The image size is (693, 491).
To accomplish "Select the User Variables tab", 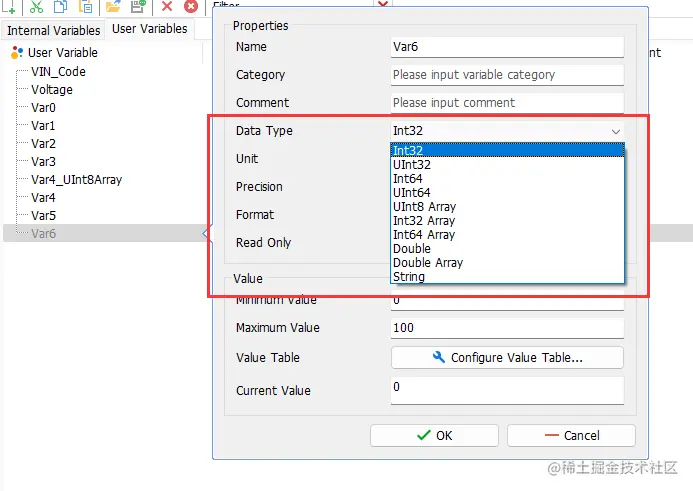I will (x=149, y=29).
